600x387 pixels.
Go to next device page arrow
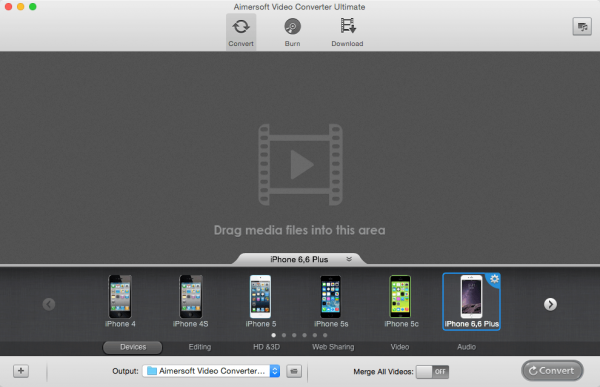[x=550, y=304]
